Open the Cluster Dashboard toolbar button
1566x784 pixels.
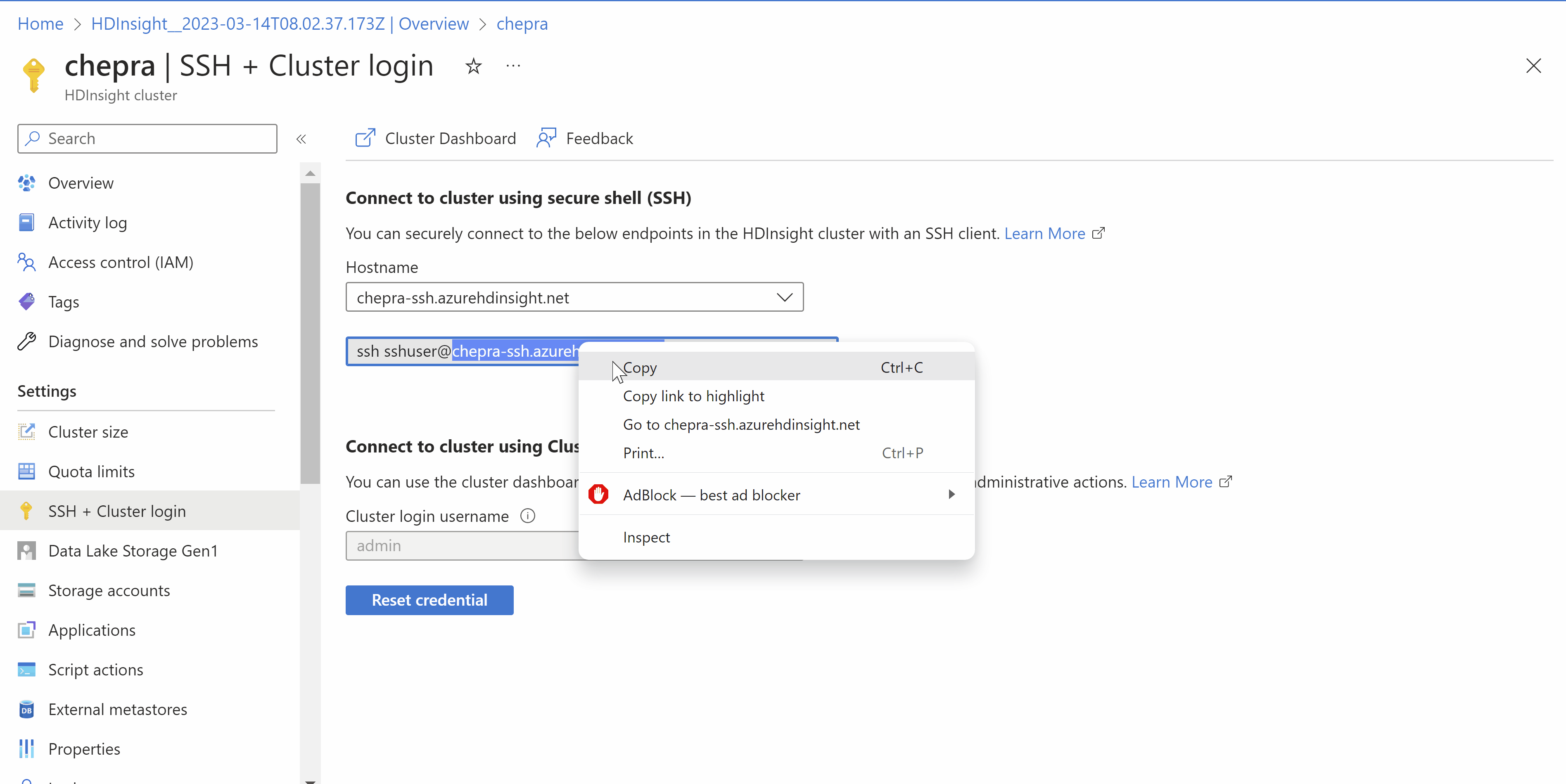(435, 138)
